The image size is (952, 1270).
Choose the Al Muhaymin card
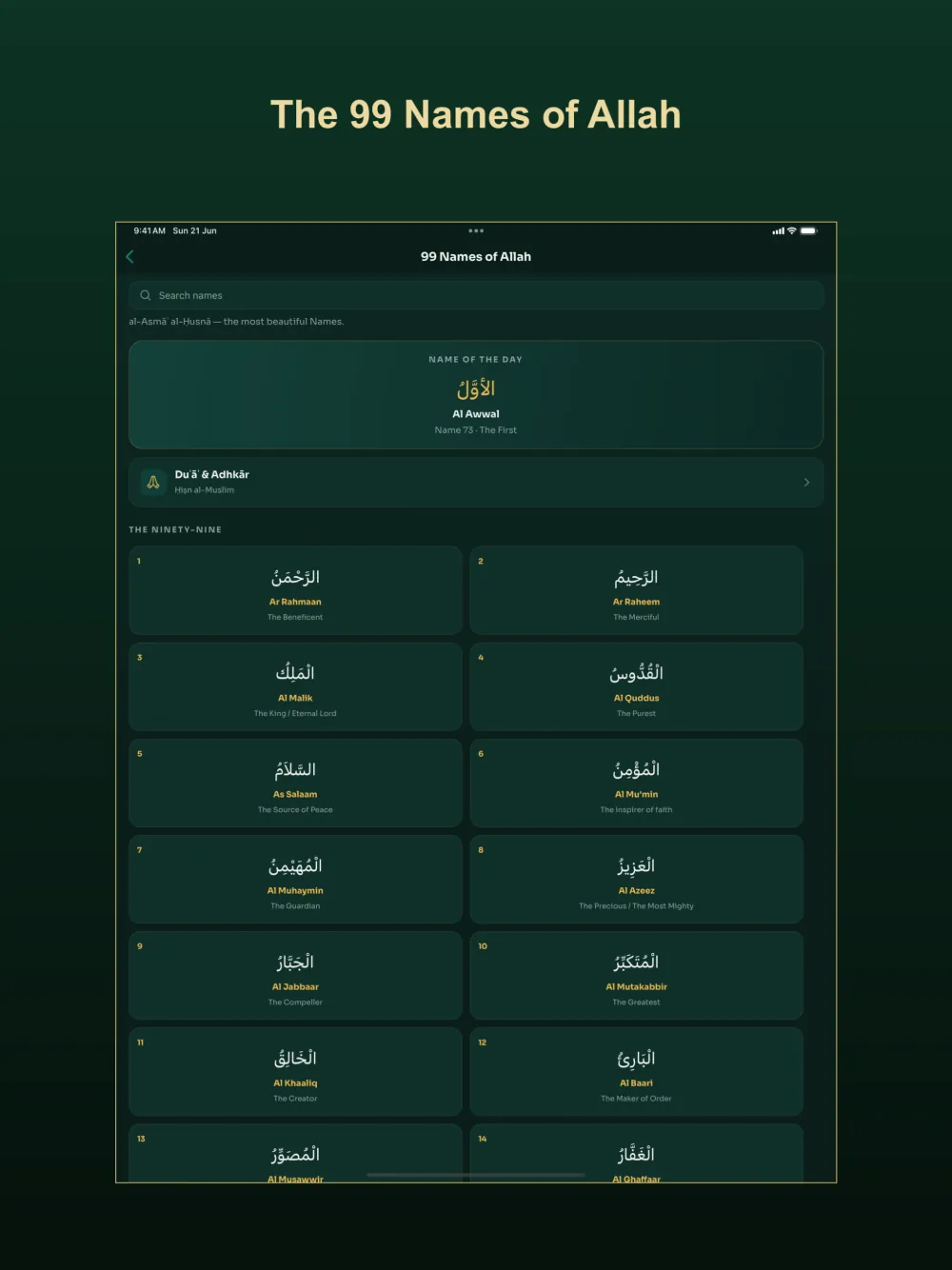(x=295, y=879)
